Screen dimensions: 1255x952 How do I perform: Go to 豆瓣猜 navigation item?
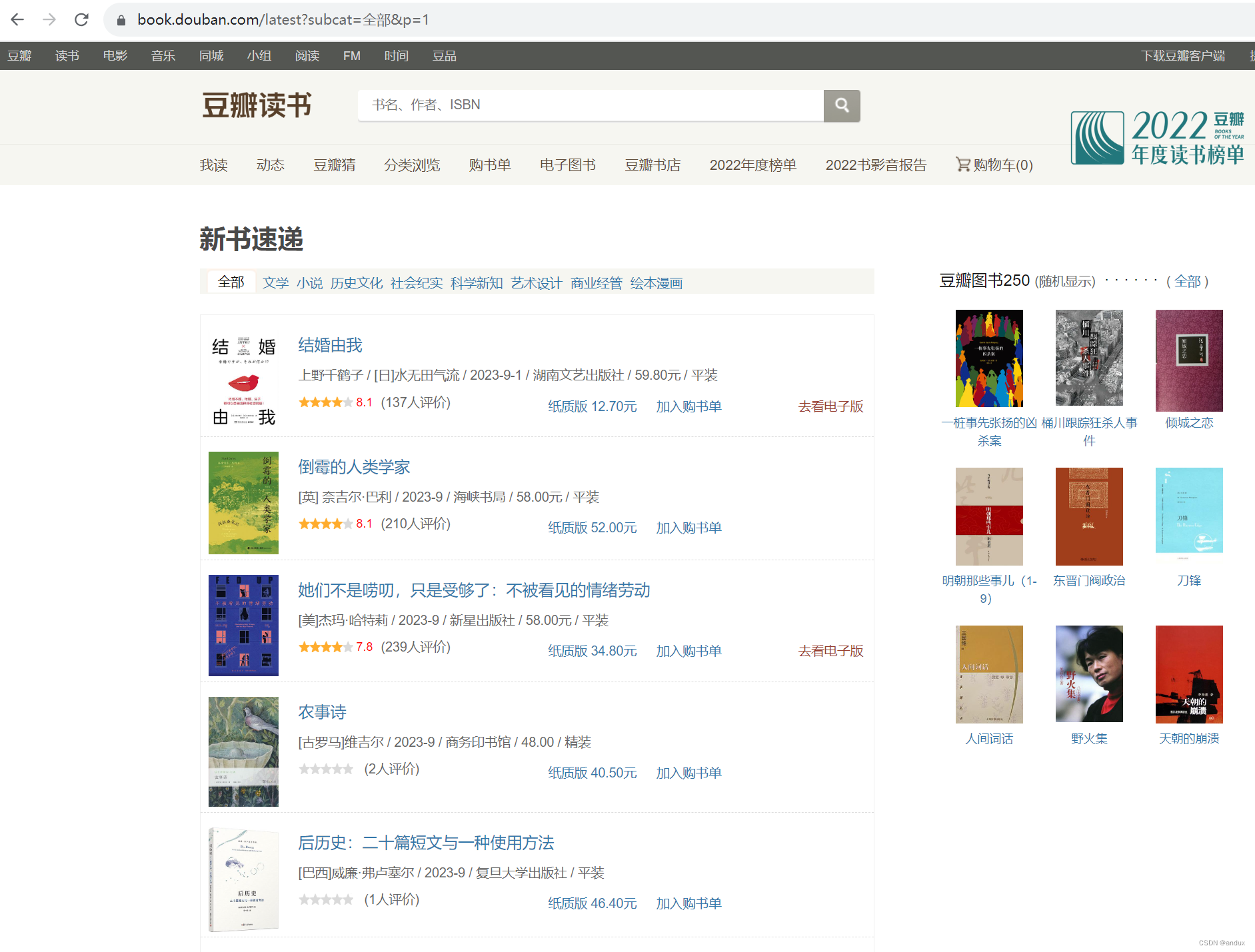[x=335, y=165]
